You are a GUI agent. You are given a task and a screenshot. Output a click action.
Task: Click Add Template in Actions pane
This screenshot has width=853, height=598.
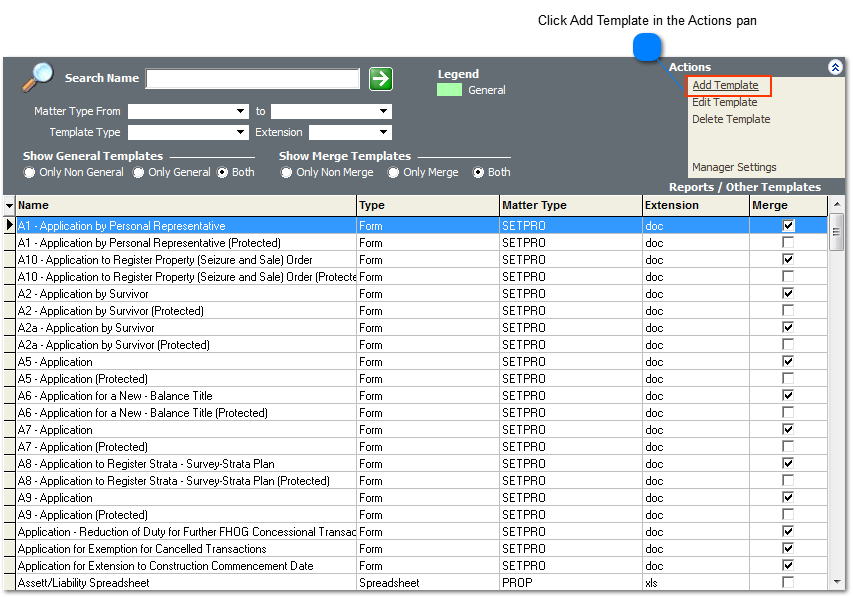coord(725,85)
